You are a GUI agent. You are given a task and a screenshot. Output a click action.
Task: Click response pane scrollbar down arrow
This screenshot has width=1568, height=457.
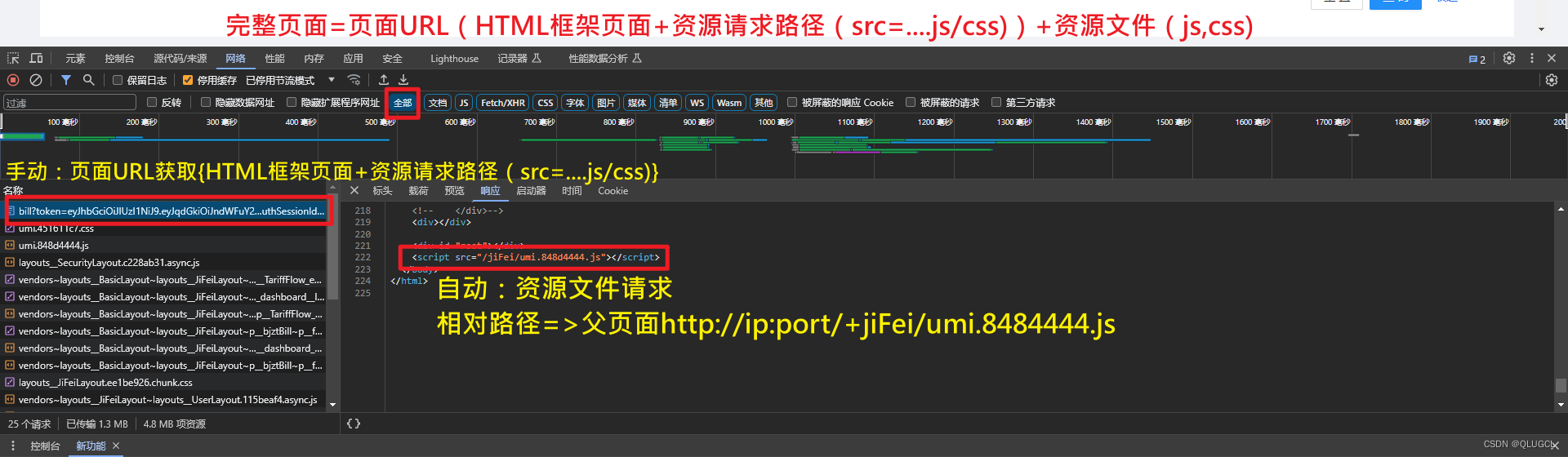[x=1561, y=404]
